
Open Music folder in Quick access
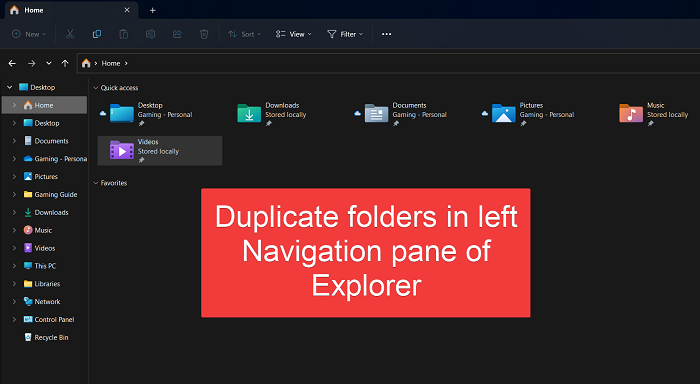click(655, 114)
